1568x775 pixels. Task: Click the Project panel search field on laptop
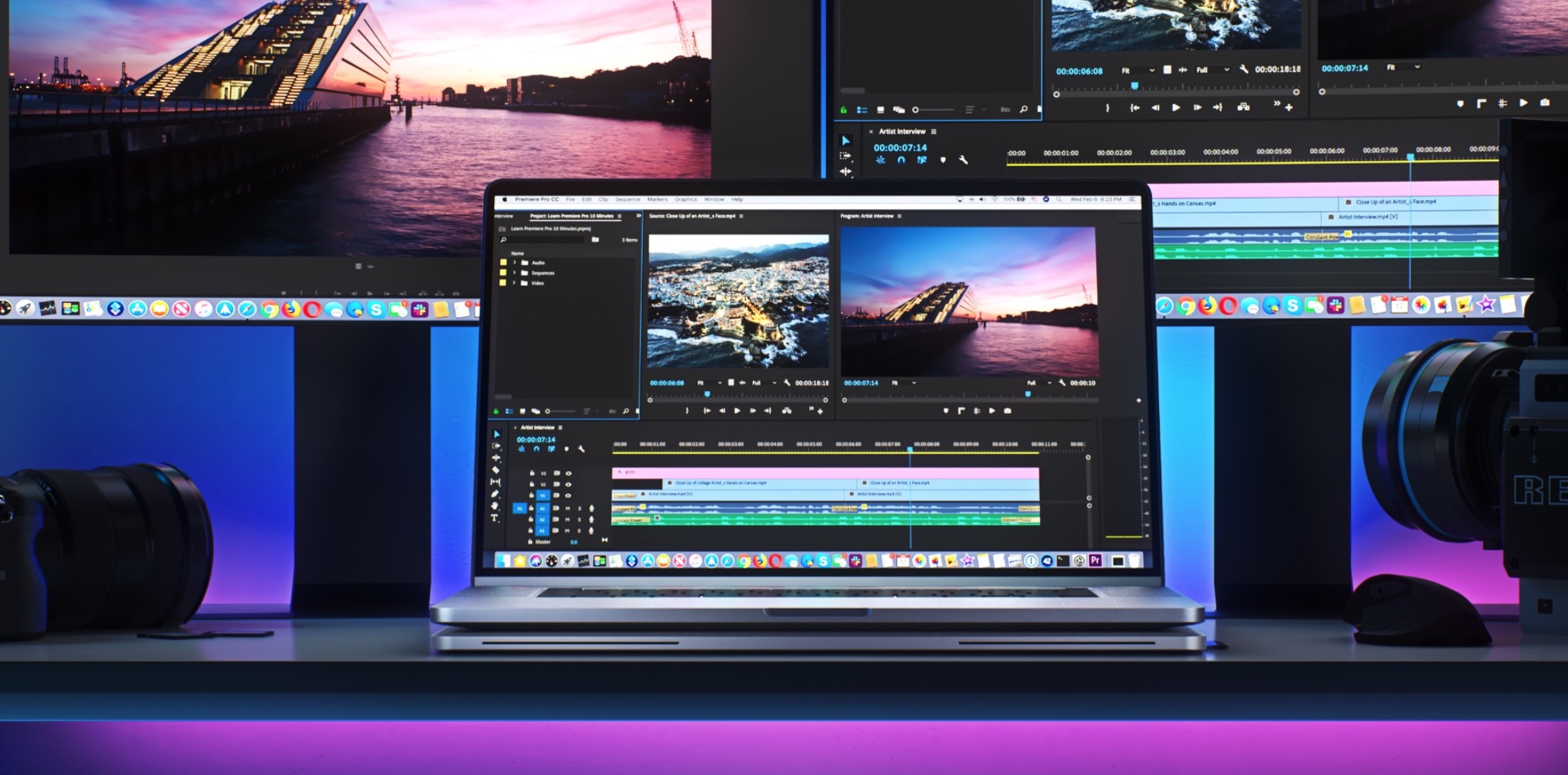pos(542,240)
